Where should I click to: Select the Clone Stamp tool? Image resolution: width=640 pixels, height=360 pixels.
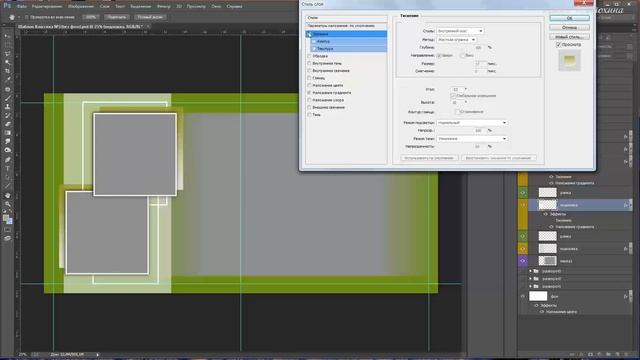pos(7,107)
